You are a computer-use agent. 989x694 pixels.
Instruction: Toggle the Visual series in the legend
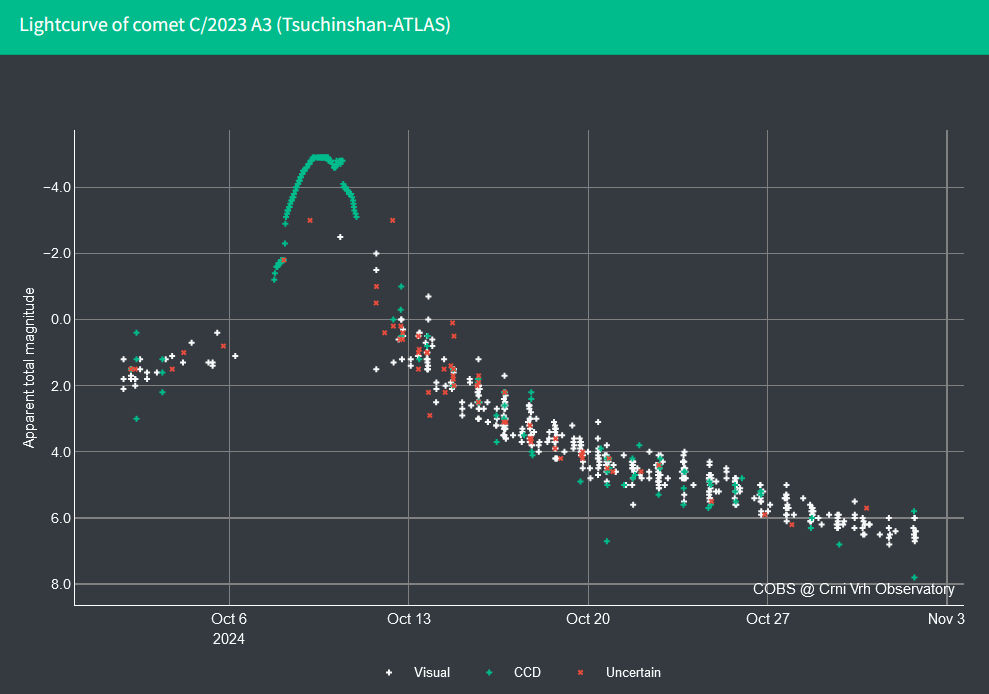pyautogui.click(x=431, y=673)
